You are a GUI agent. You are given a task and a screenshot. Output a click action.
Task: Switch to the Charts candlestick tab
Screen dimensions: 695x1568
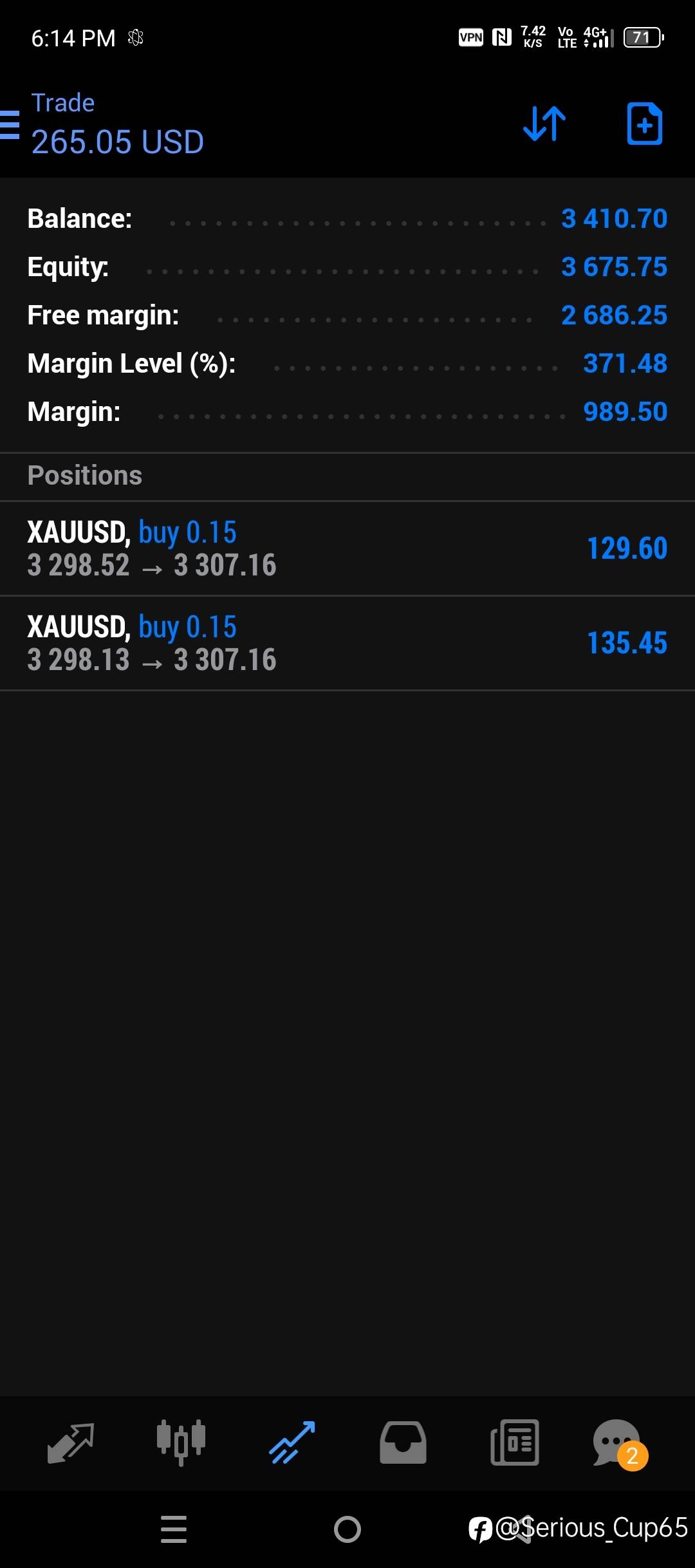pos(181,1443)
